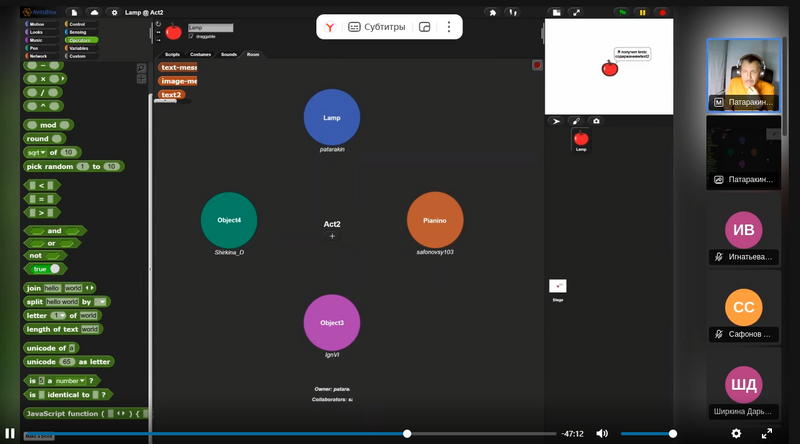Click the camera new sprite icon
This screenshot has width=800, height=444.
597,121
